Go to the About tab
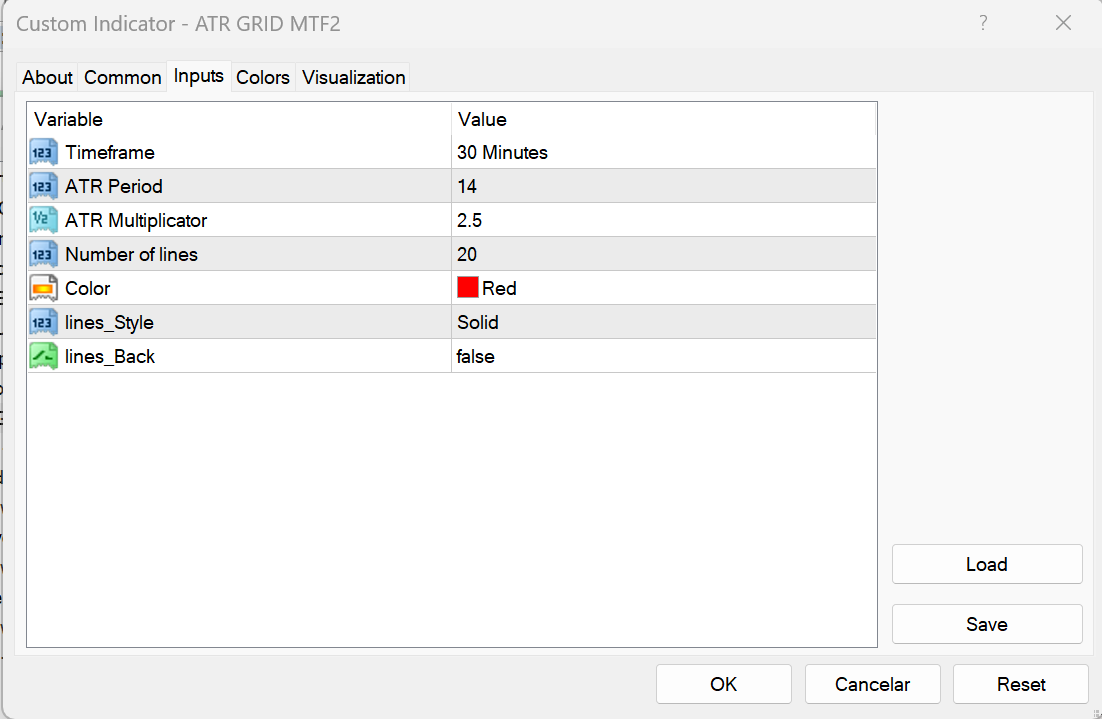 (x=48, y=77)
